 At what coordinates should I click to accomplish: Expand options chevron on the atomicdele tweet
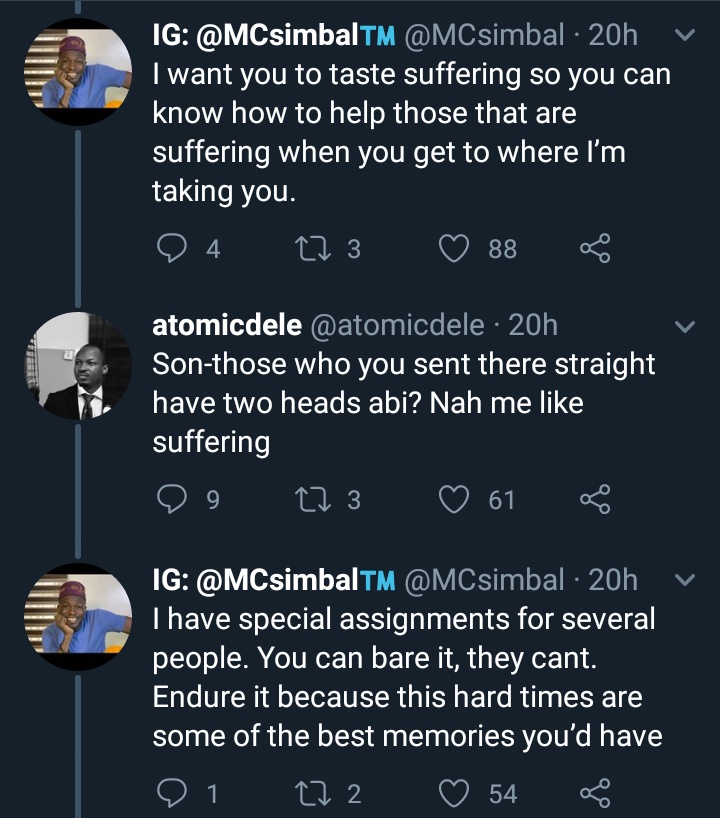[685, 327]
